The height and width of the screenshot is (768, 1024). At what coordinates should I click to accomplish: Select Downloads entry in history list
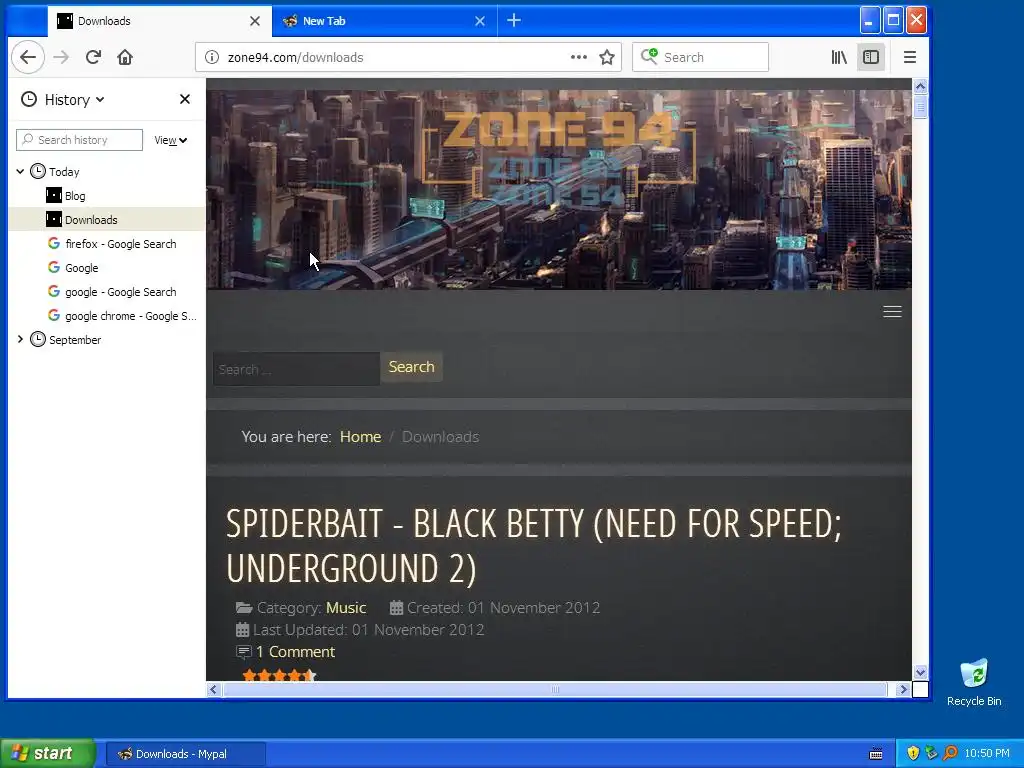[106, 219]
